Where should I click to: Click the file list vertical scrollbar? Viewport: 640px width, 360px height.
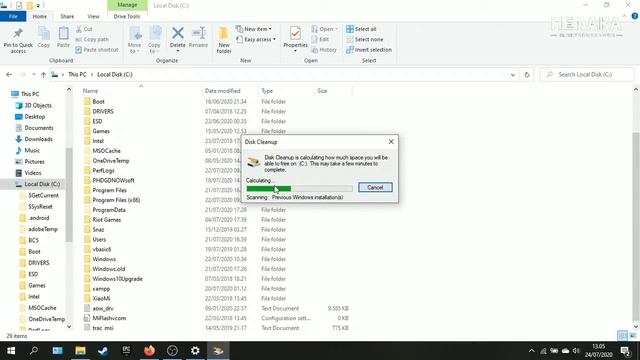636,226
